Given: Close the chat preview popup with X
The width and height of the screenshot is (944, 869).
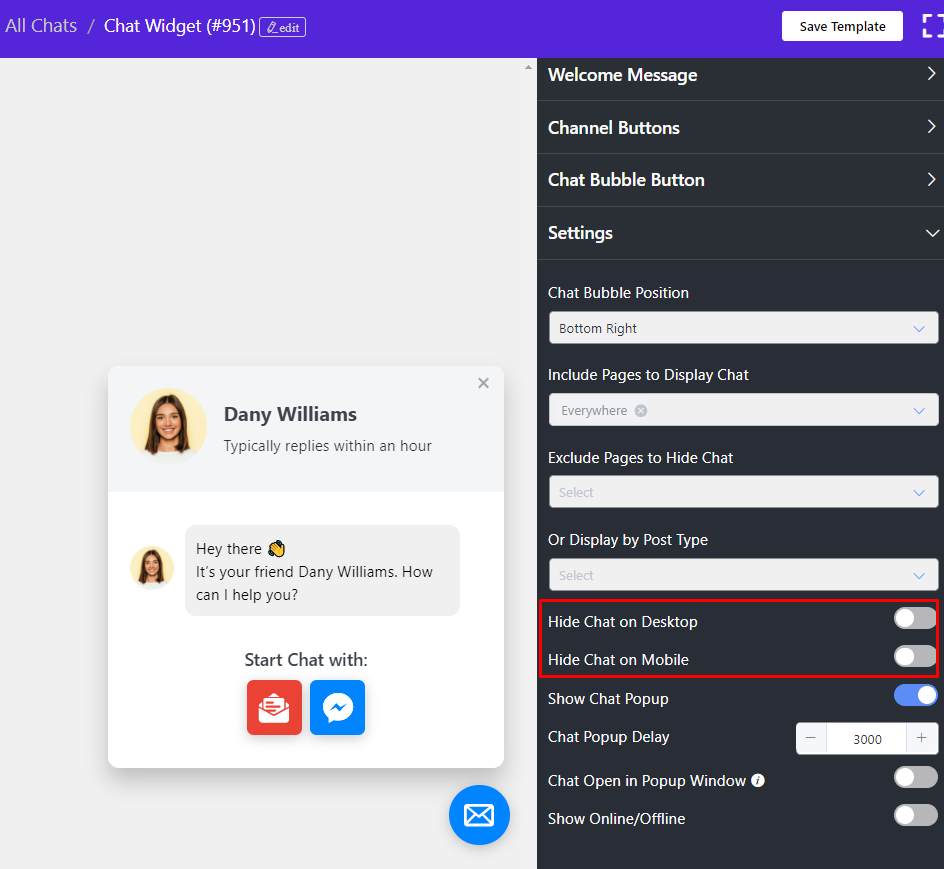Looking at the screenshot, I should point(483,383).
